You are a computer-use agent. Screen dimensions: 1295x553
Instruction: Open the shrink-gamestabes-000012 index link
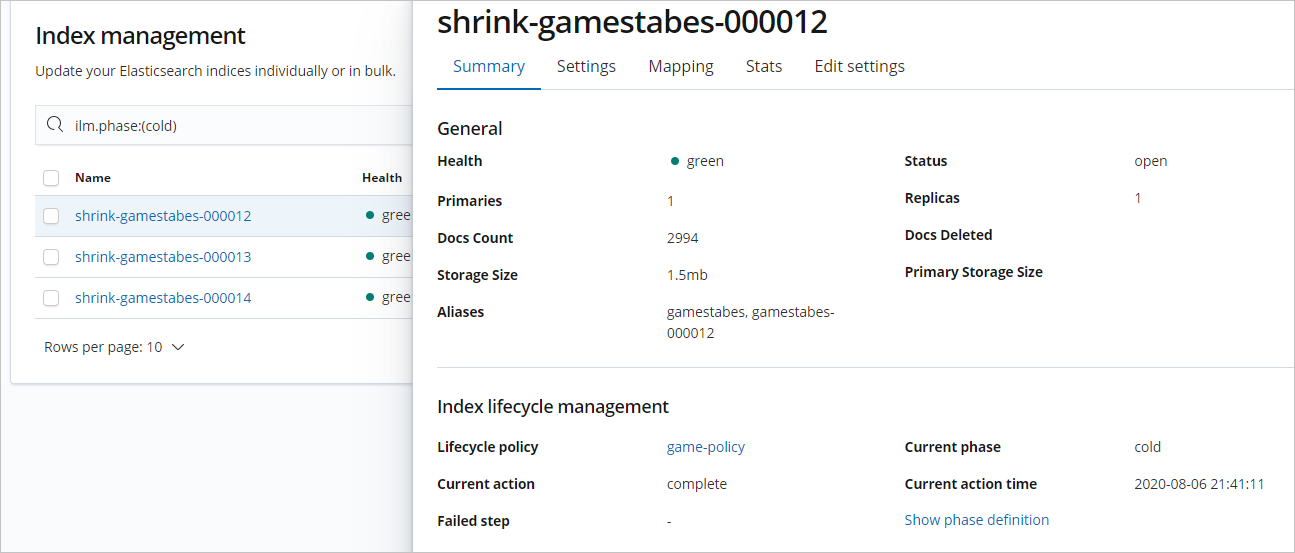tap(163, 216)
